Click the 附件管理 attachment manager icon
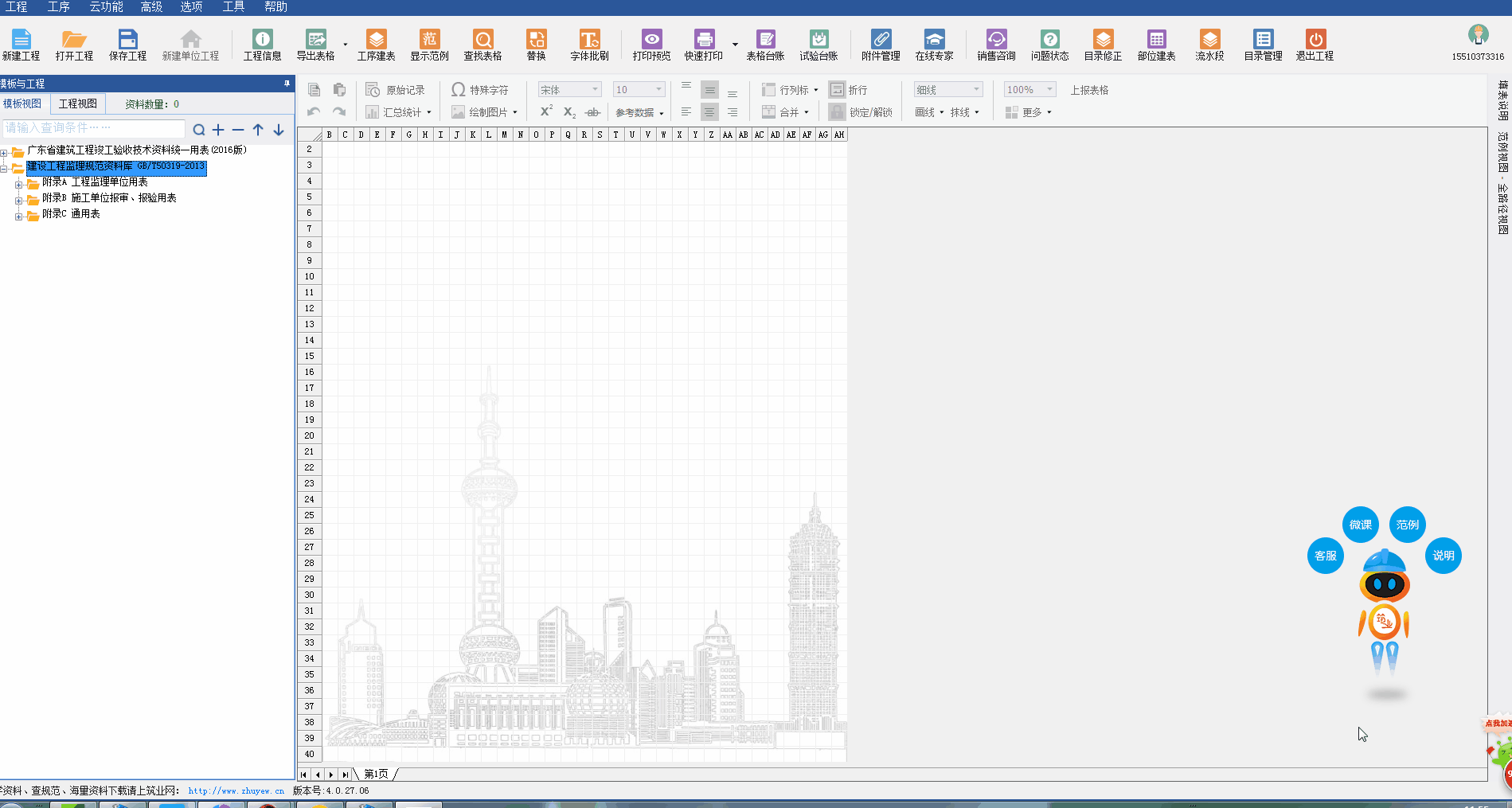 point(880,45)
